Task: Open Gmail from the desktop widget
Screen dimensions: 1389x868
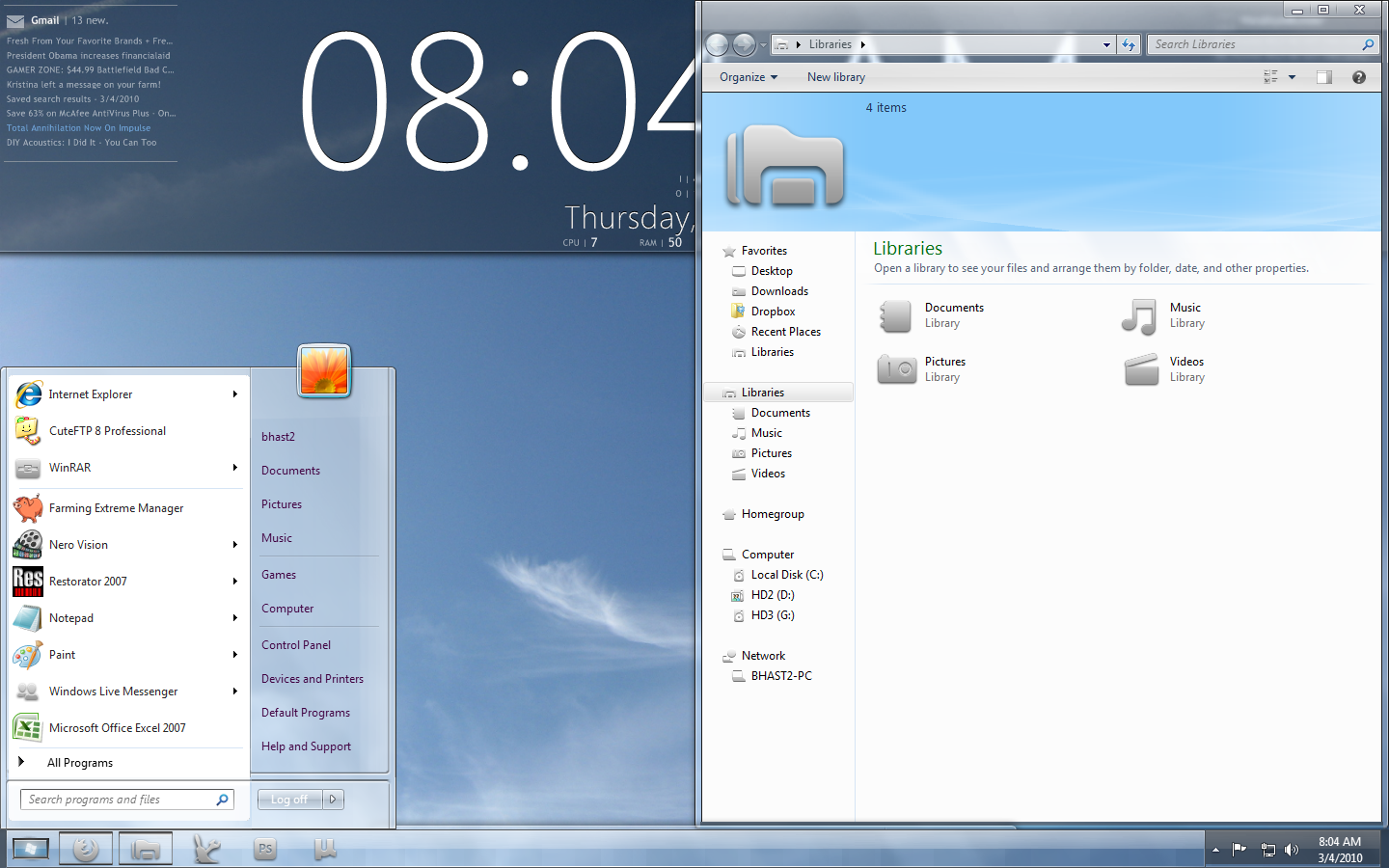Action: pos(44,20)
